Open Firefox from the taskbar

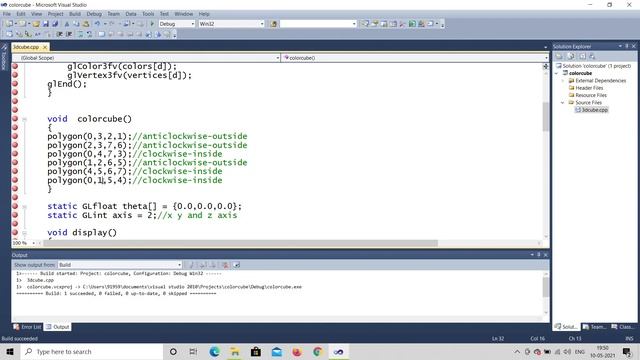[297, 351]
